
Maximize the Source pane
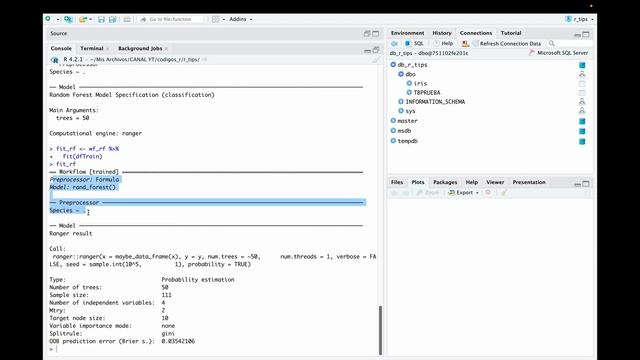pyautogui.click(x=376, y=33)
